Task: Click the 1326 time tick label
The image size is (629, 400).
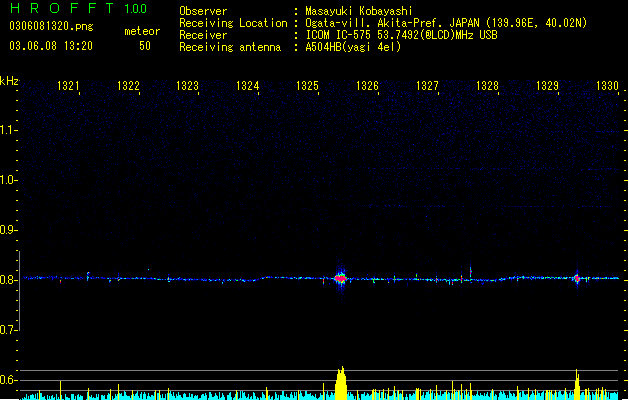Action: pos(367,86)
